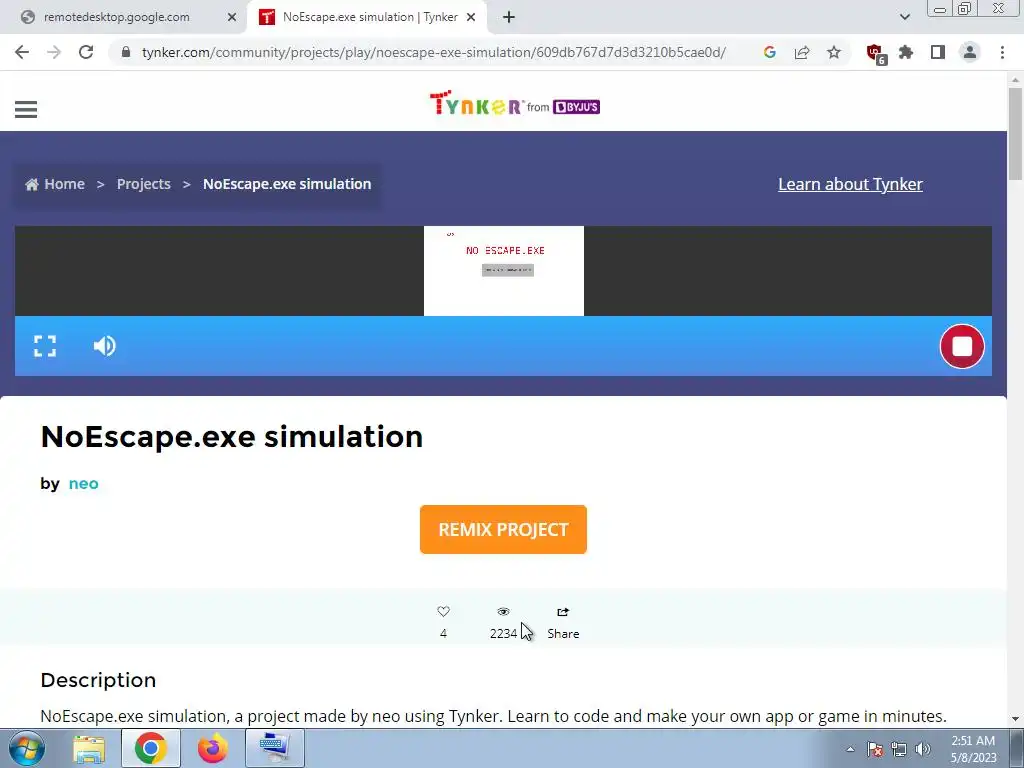Open the on-screen keyboard taskbar app
Image resolution: width=1024 pixels, height=768 pixels.
[275, 748]
